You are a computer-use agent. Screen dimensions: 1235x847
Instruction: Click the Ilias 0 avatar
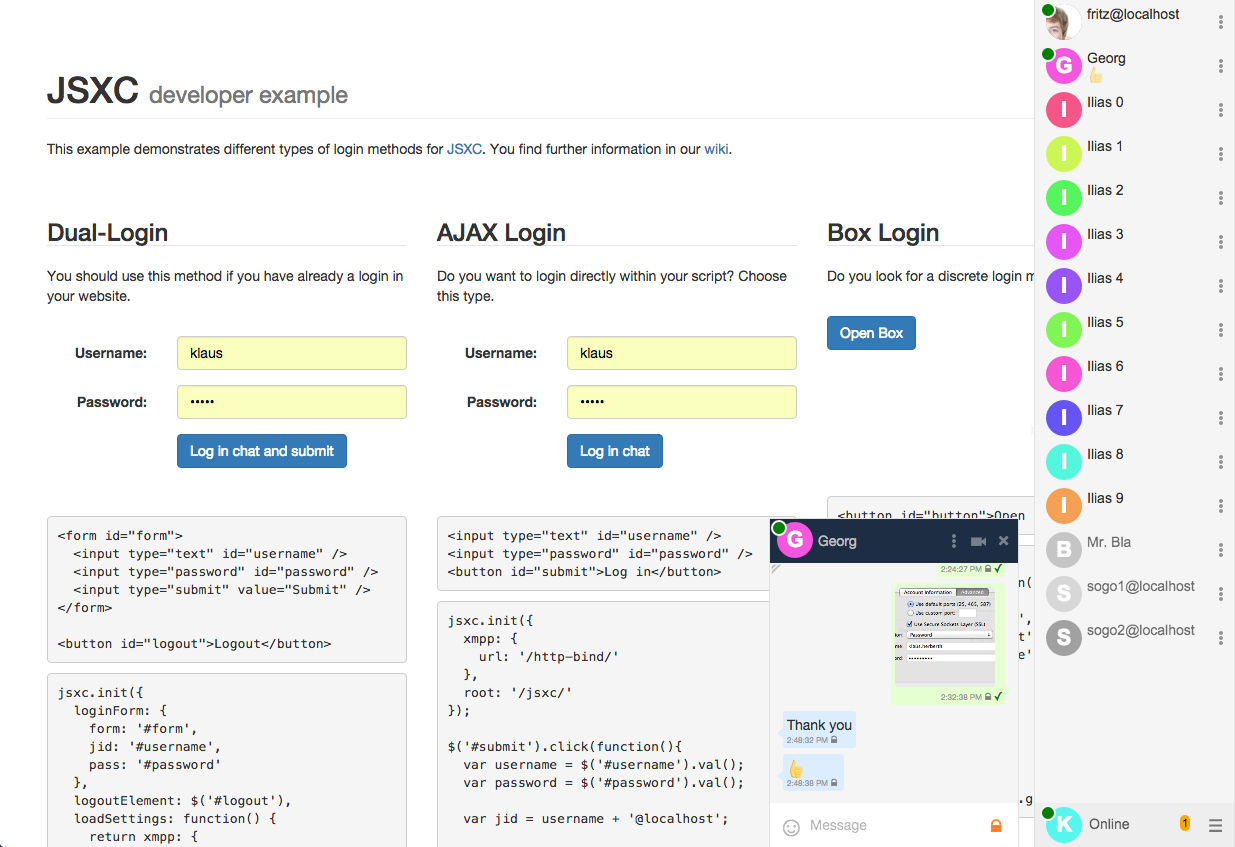1063,110
